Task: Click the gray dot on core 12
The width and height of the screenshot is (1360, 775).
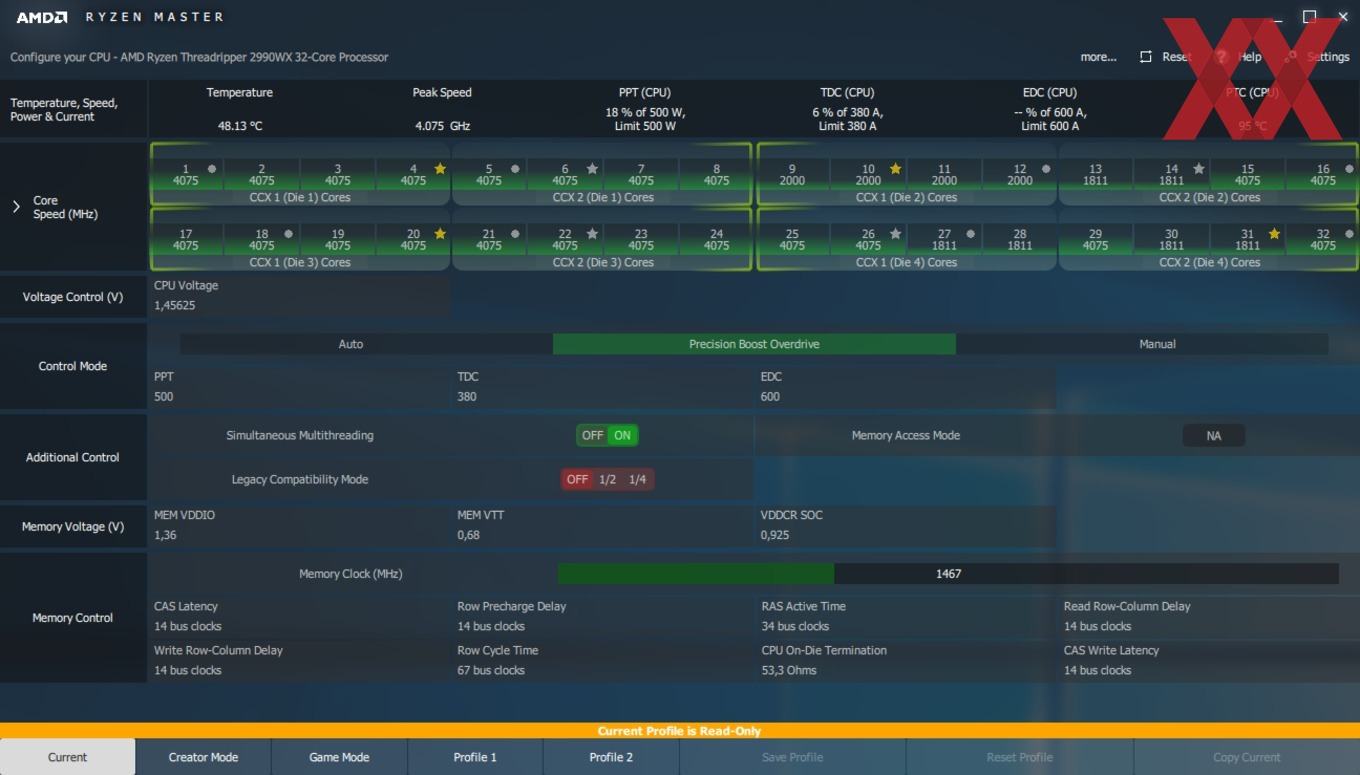Action: [1046, 169]
